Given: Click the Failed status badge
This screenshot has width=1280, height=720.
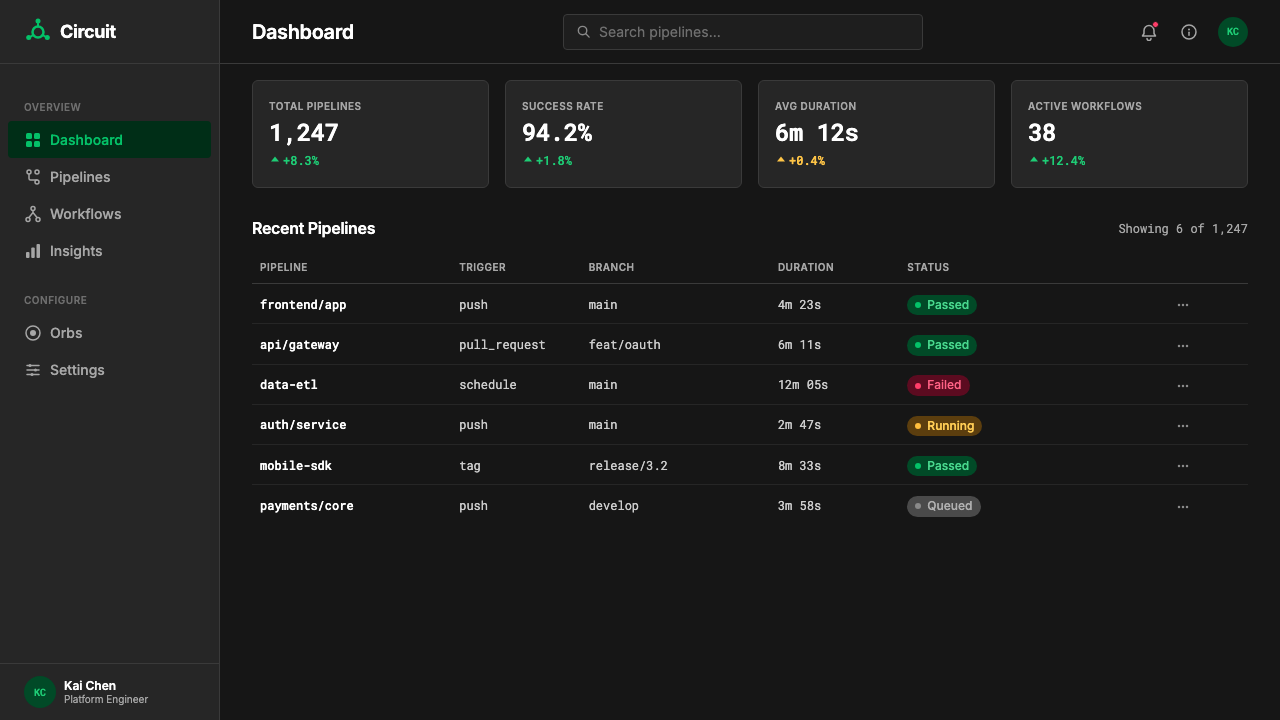Looking at the screenshot, I should (938, 385).
